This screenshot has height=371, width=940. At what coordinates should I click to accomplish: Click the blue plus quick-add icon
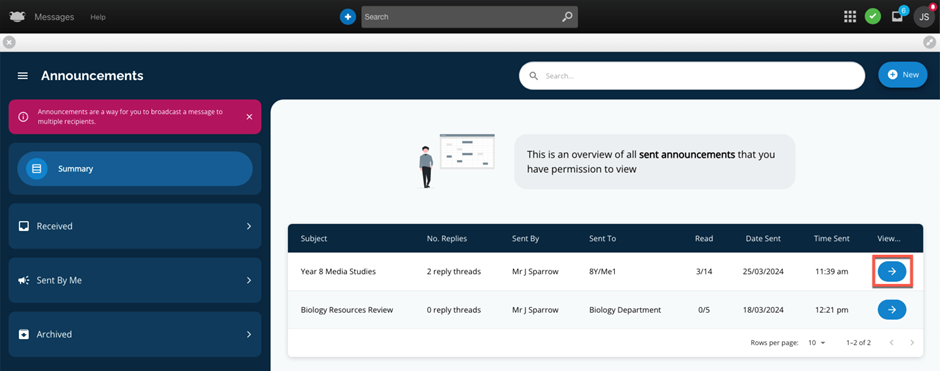(x=348, y=17)
